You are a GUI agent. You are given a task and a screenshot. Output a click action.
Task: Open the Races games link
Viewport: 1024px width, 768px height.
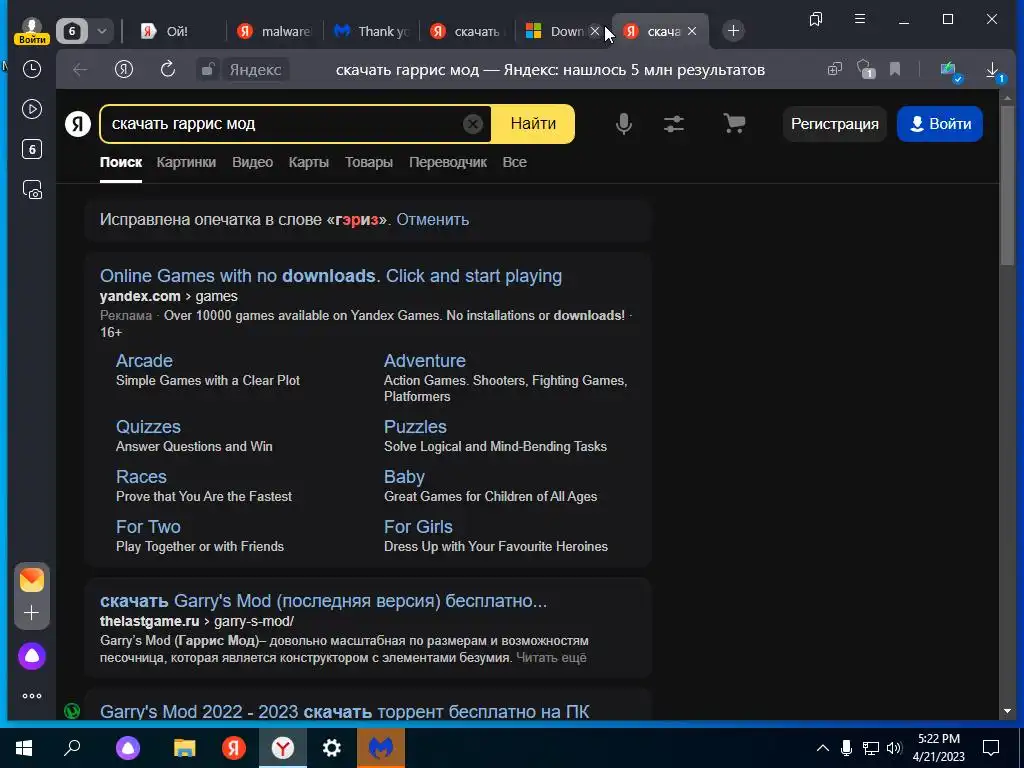click(141, 477)
